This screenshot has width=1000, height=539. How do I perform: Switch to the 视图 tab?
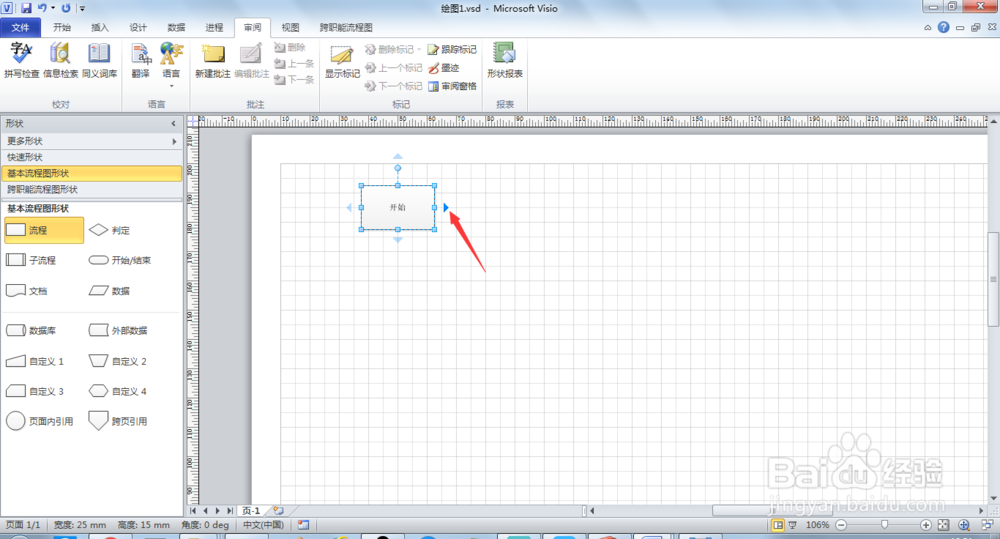[x=290, y=27]
